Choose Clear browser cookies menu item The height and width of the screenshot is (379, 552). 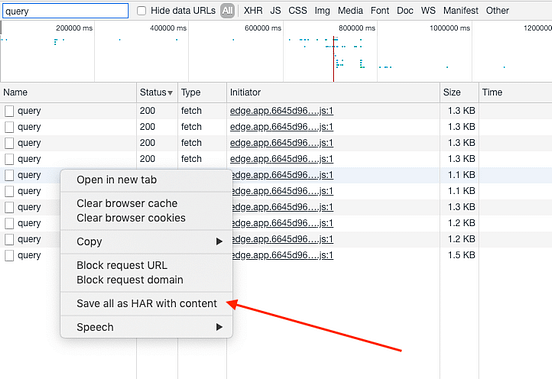146,218
